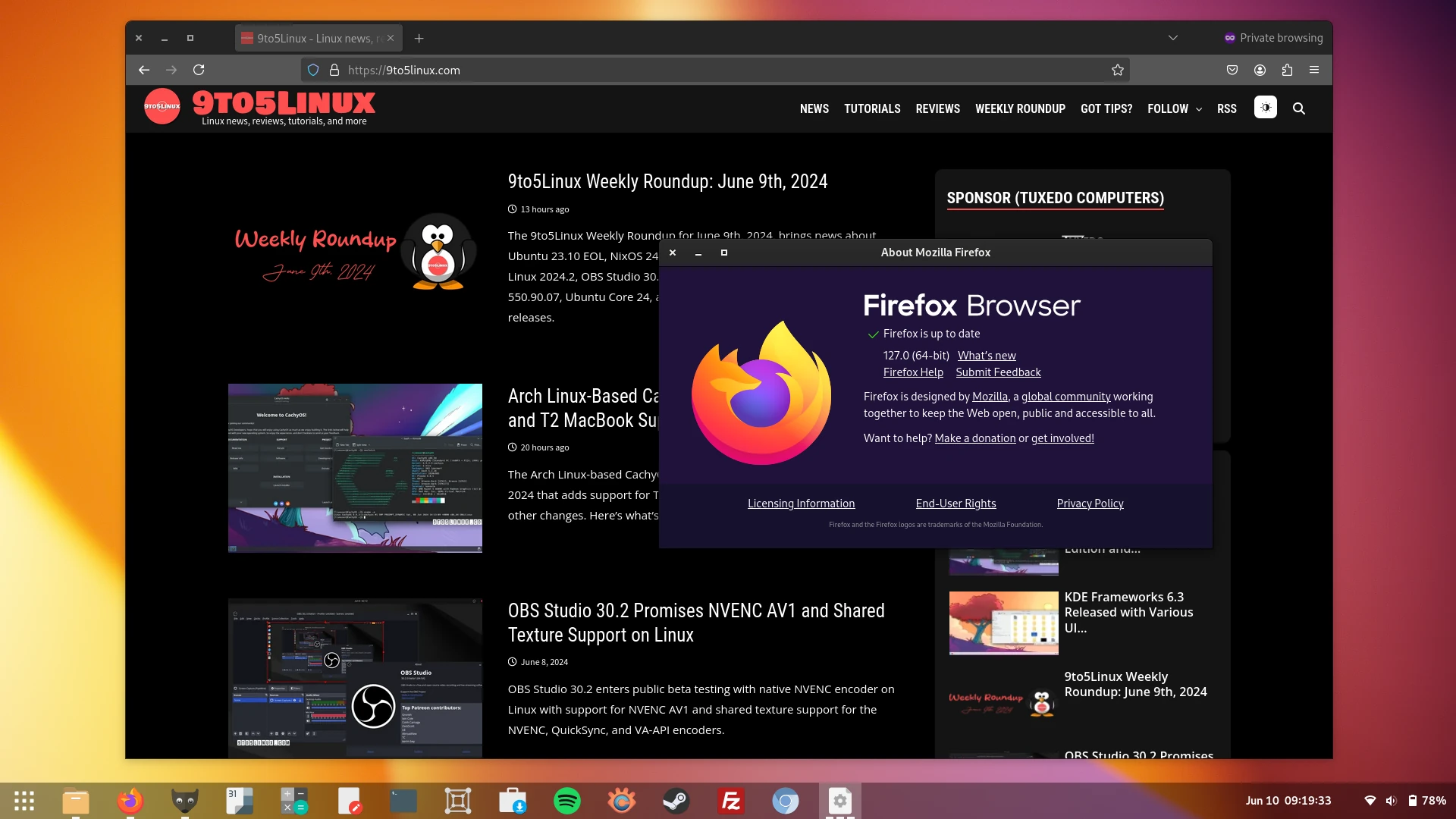
Task: Open the volume speaker tray icon
Action: coord(1391,801)
